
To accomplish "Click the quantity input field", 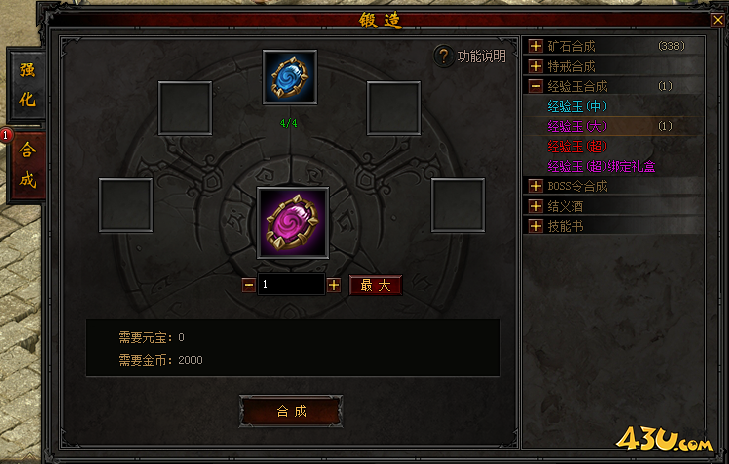I will (291, 285).
